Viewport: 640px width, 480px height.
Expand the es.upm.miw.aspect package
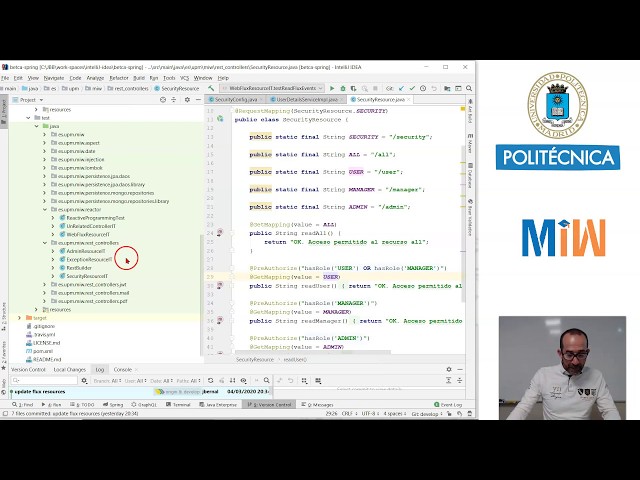click(45, 143)
